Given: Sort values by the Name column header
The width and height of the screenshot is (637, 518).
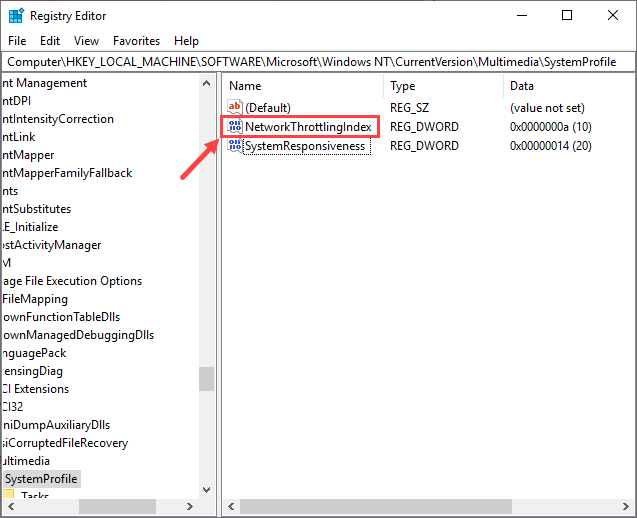Looking at the screenshot, I should pyautogui.click(x=303, y=86).
